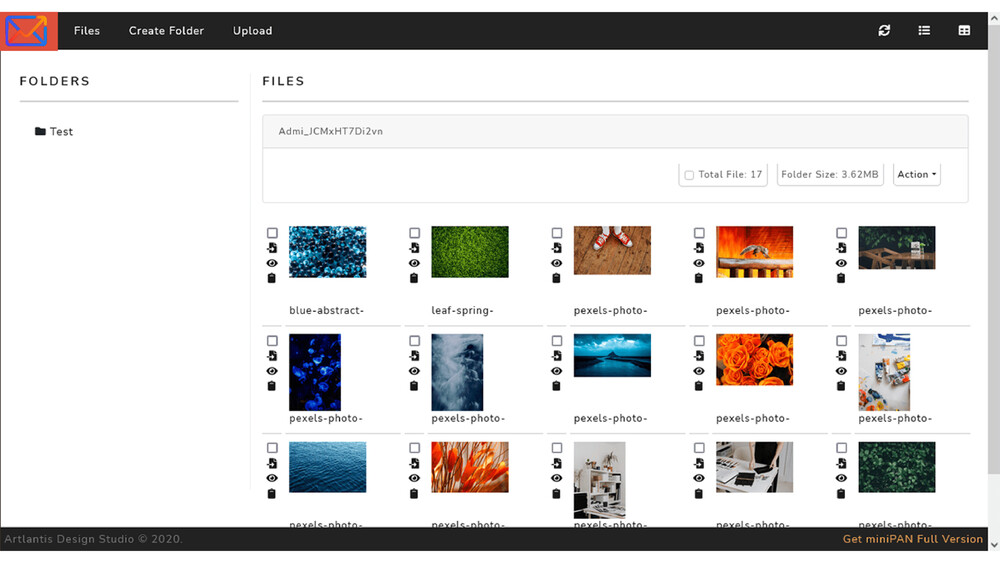The height and width of the screenshot is (563, 1000).
Task: Check the ocean water photo checkbox
Action: (272, 448)
